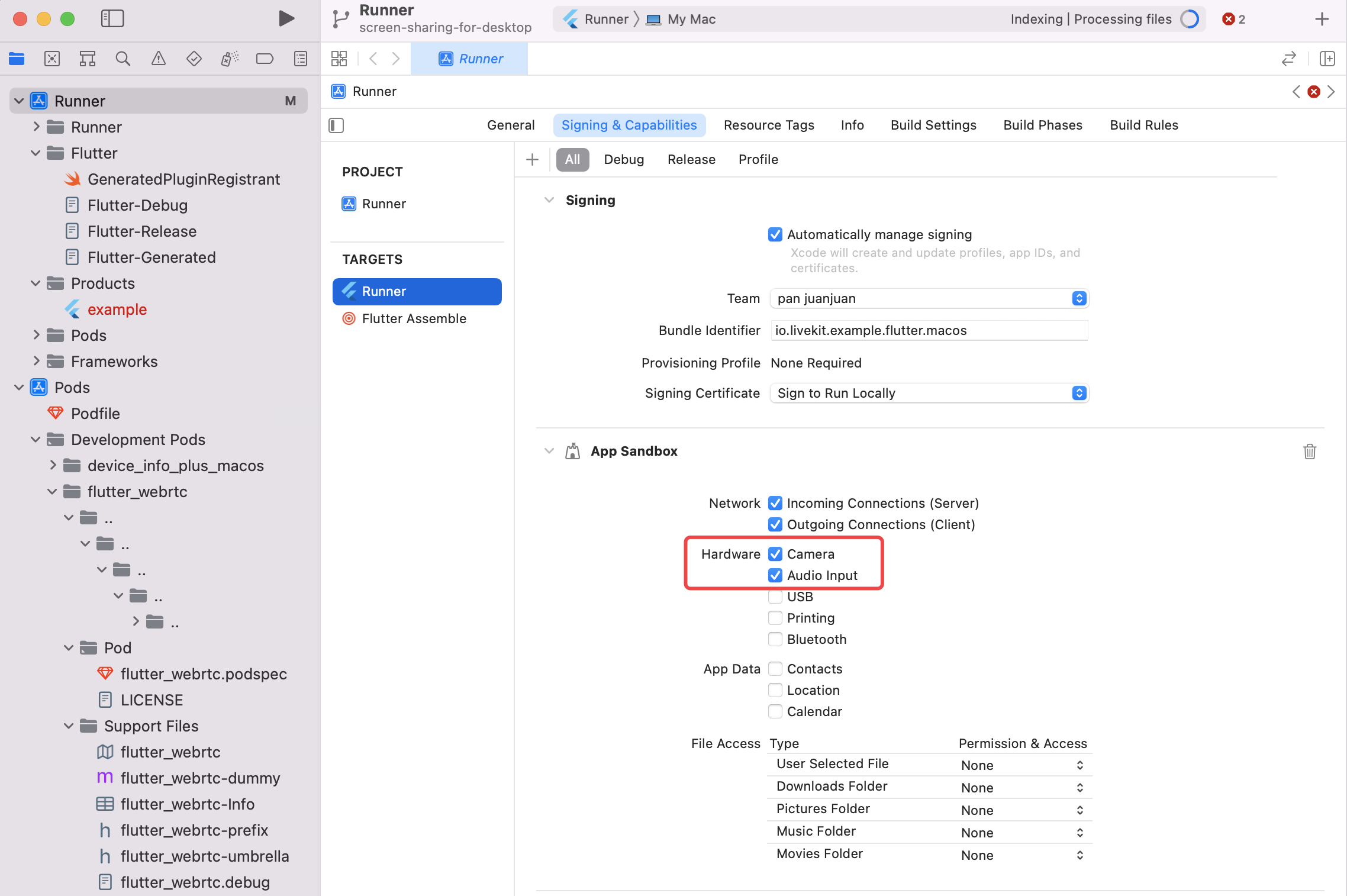Open the Signing Certificate dropdown
This screenshot has height=896, width=1347.
pyautogui.click(x=930, y=393)
